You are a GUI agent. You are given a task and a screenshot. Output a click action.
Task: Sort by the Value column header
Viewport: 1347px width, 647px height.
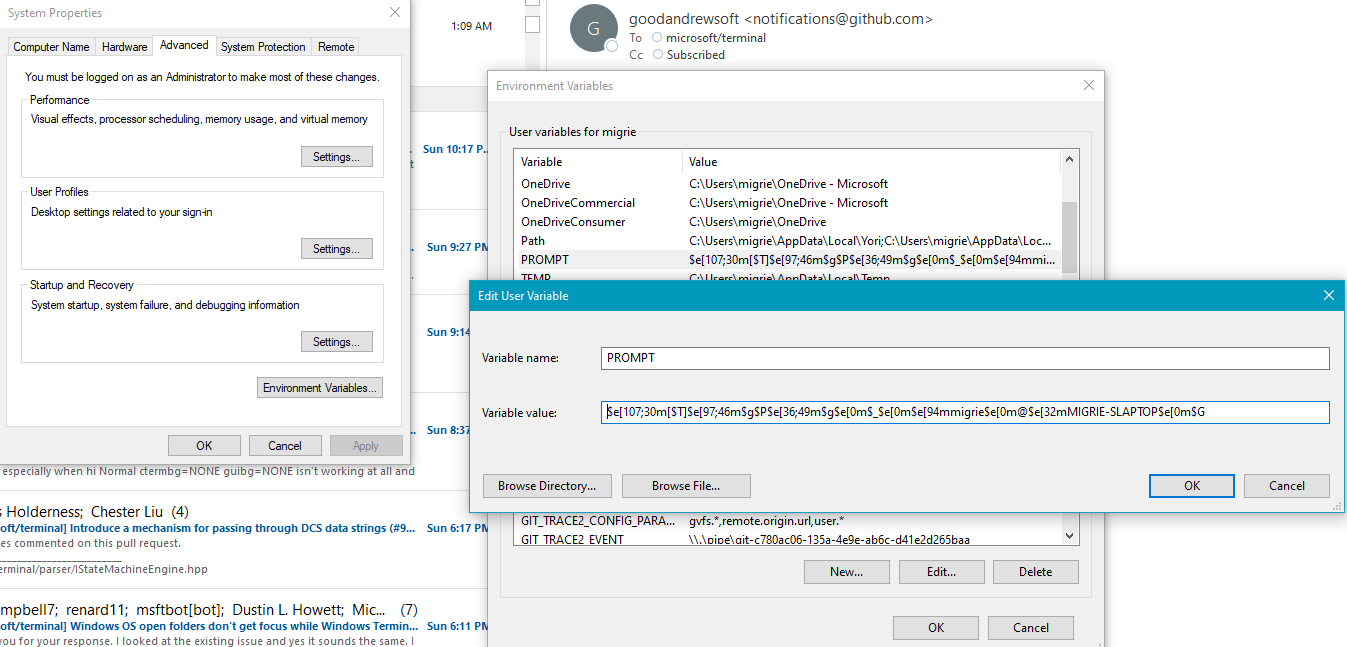click(872, 161)
